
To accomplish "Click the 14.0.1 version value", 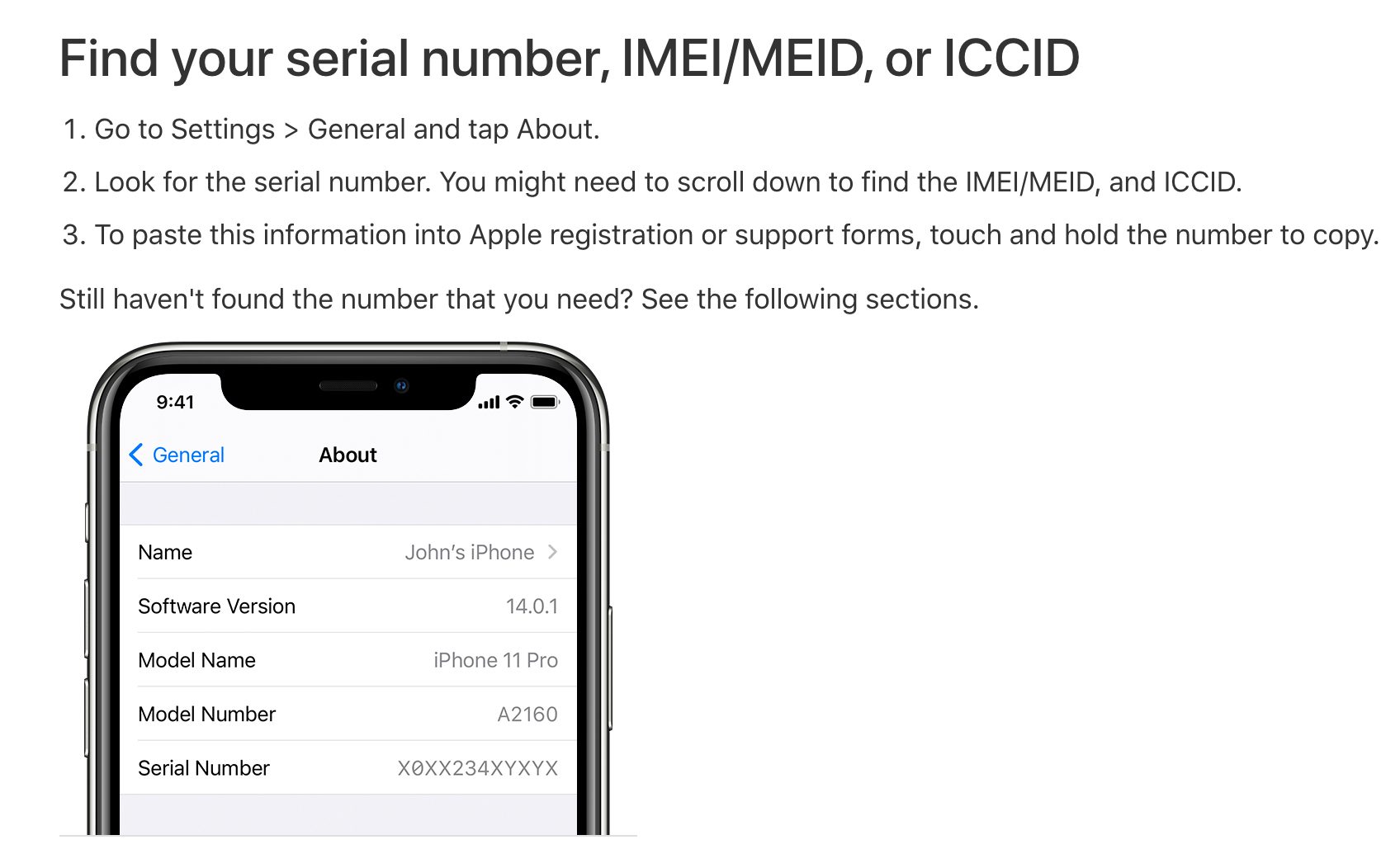I will coord(532,606).
